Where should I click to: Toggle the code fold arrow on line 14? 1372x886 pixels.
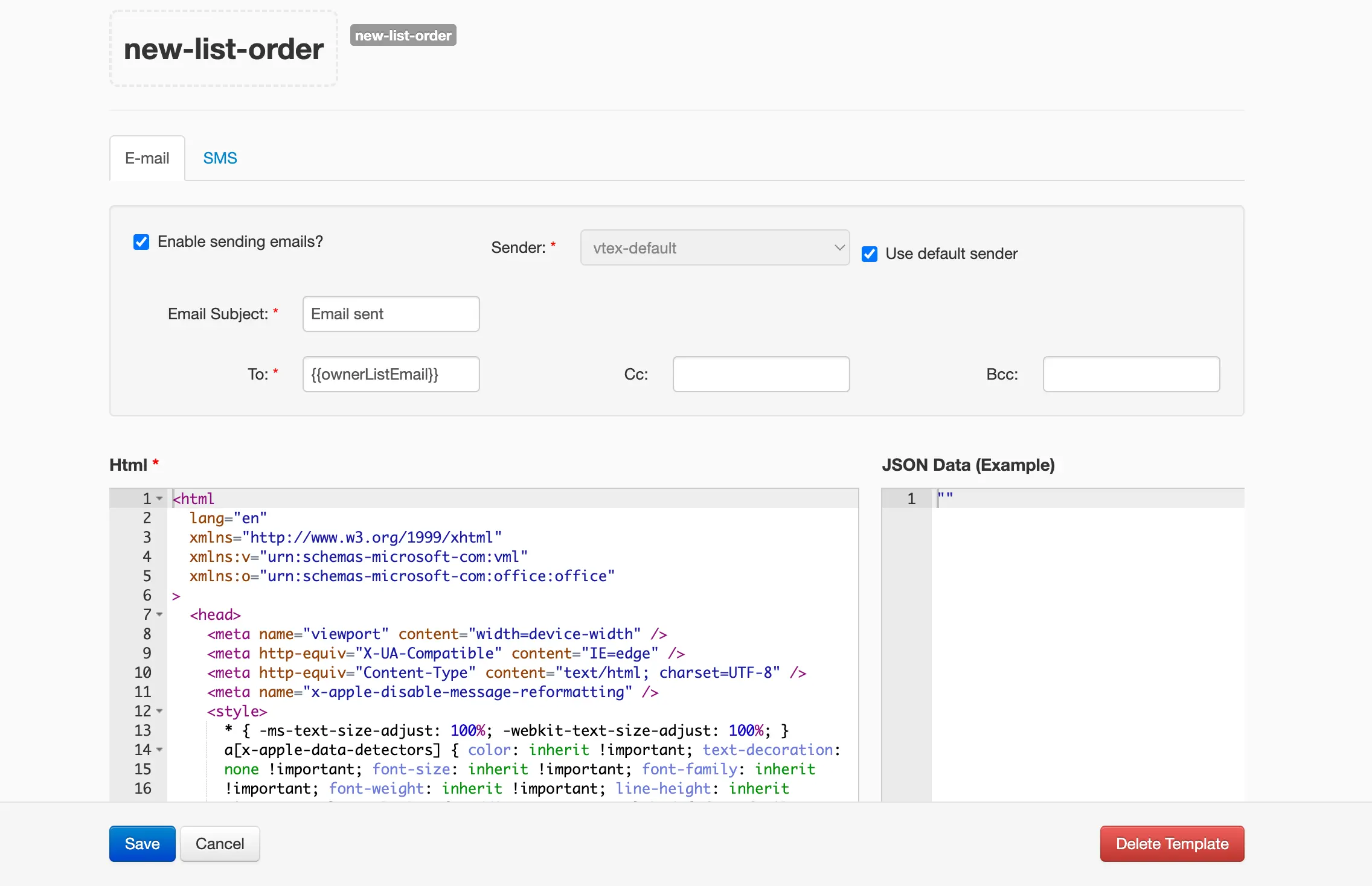click(x=159, y=750)
